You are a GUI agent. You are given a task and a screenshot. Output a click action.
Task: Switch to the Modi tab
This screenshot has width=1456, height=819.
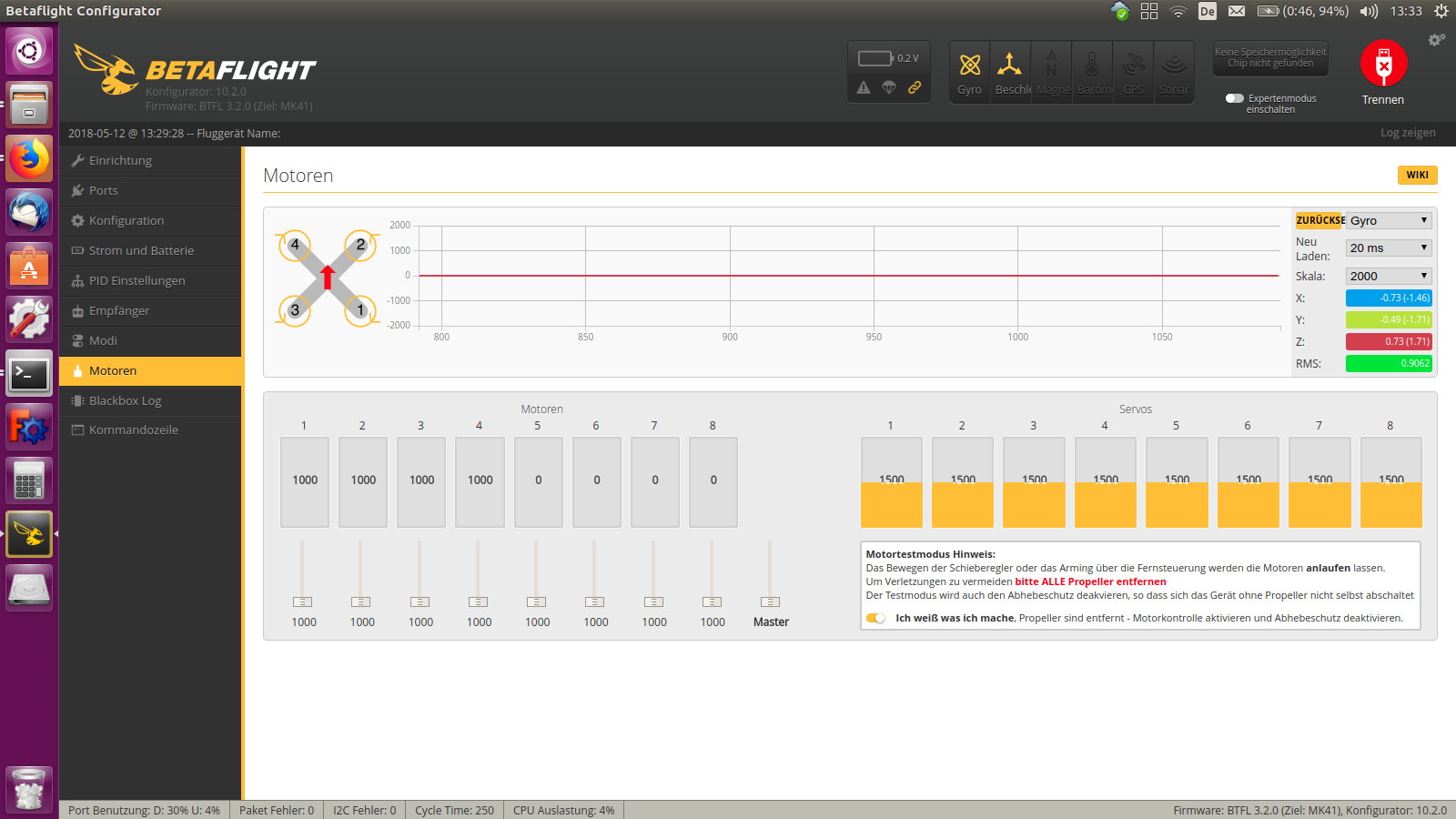[150, 340]
